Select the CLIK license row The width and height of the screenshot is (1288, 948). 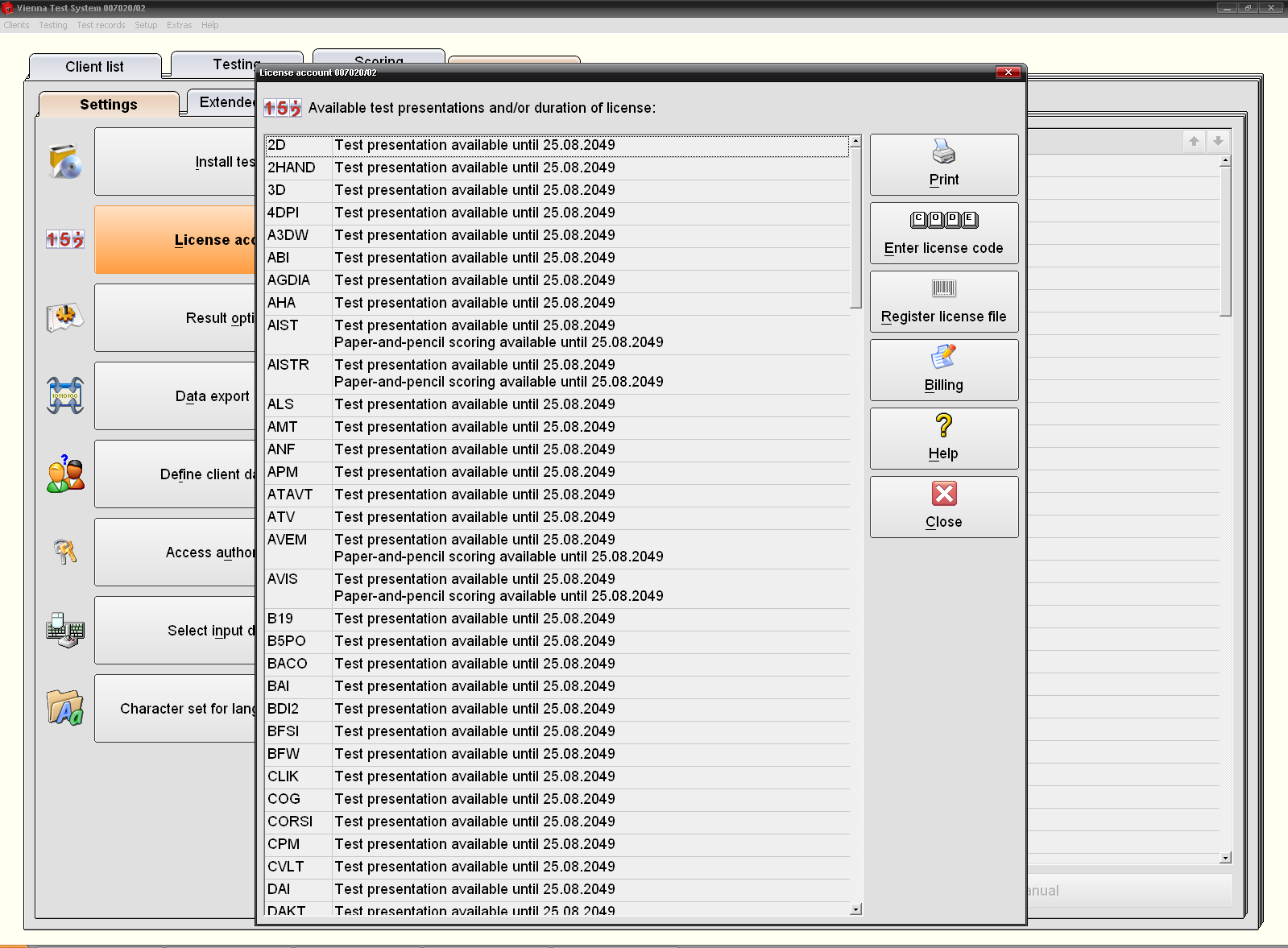pyautogui.click(x=557, y=776)
